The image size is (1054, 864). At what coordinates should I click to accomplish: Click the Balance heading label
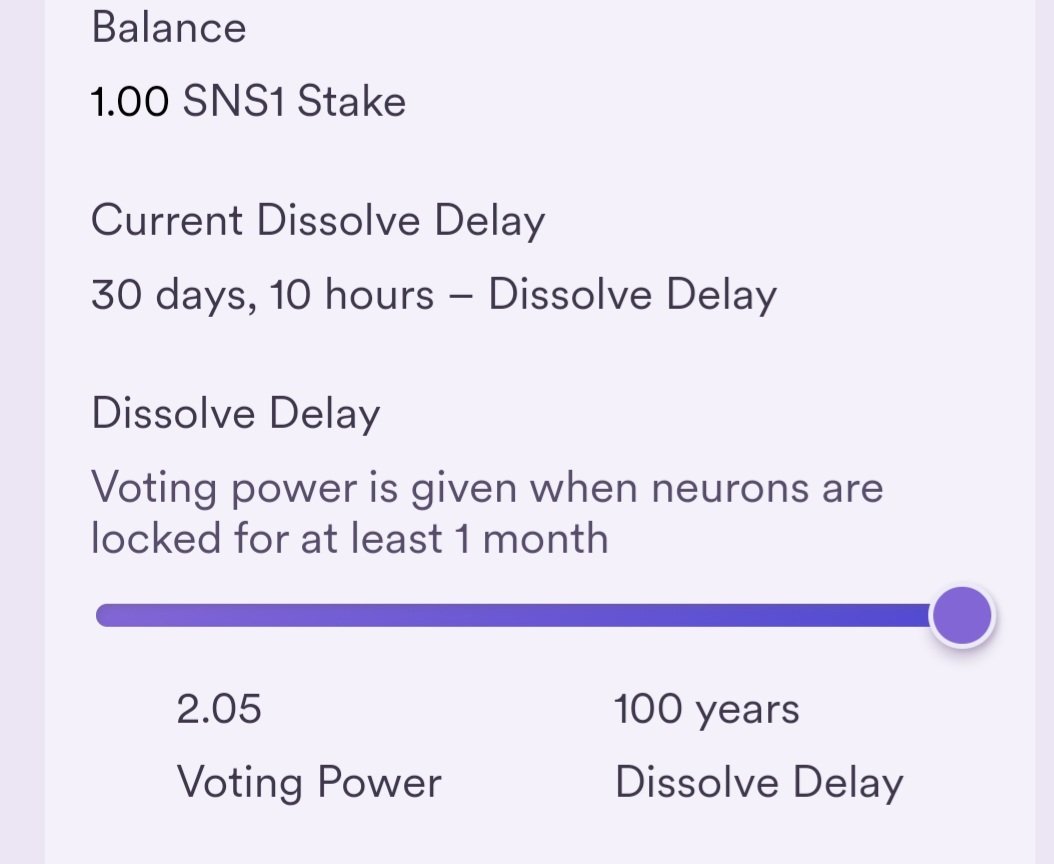click(x=169, y=28)
